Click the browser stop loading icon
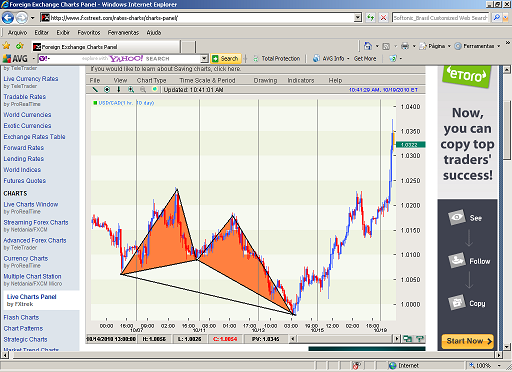 point(384,18)
